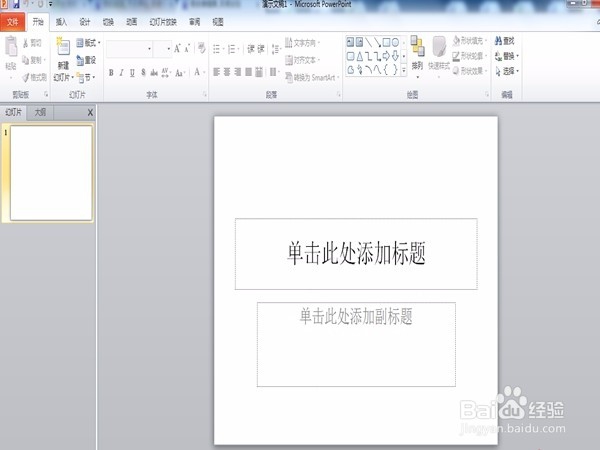Switch to the Animations (动画) tab
The image size is (600, 450).
(x=132, y=22)
